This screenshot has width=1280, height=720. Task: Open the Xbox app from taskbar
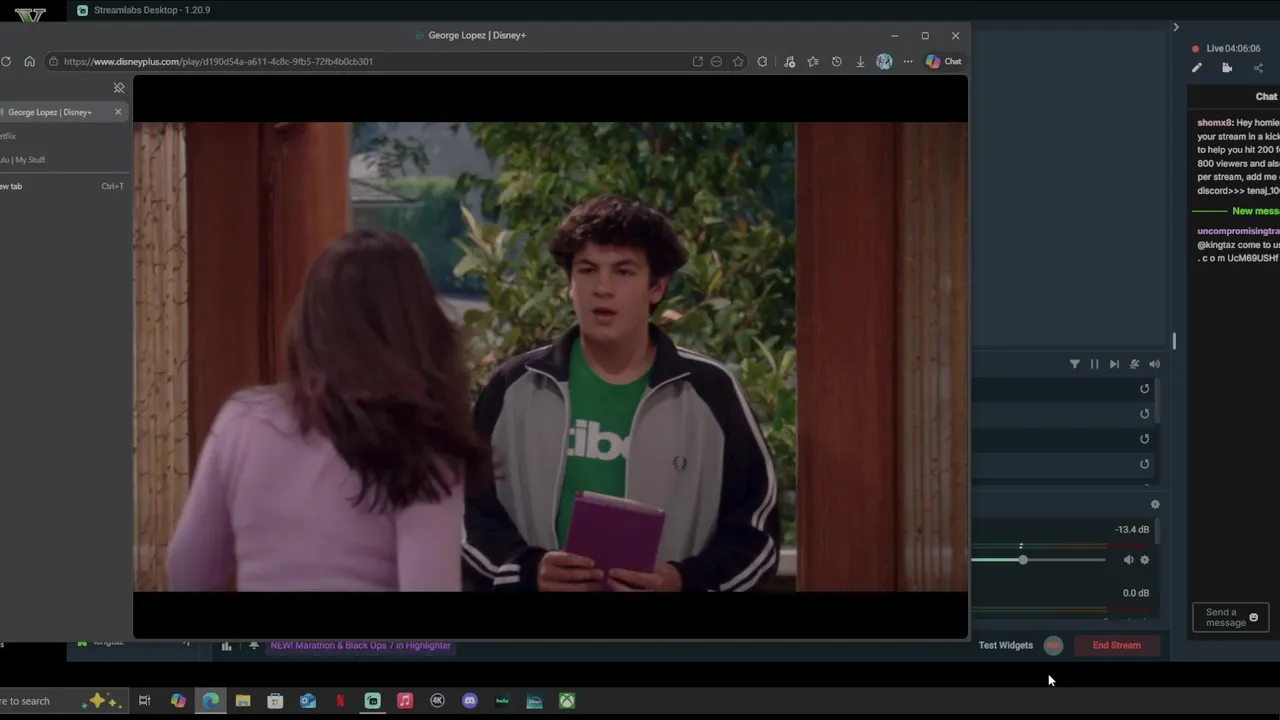(x=567, y=701)
